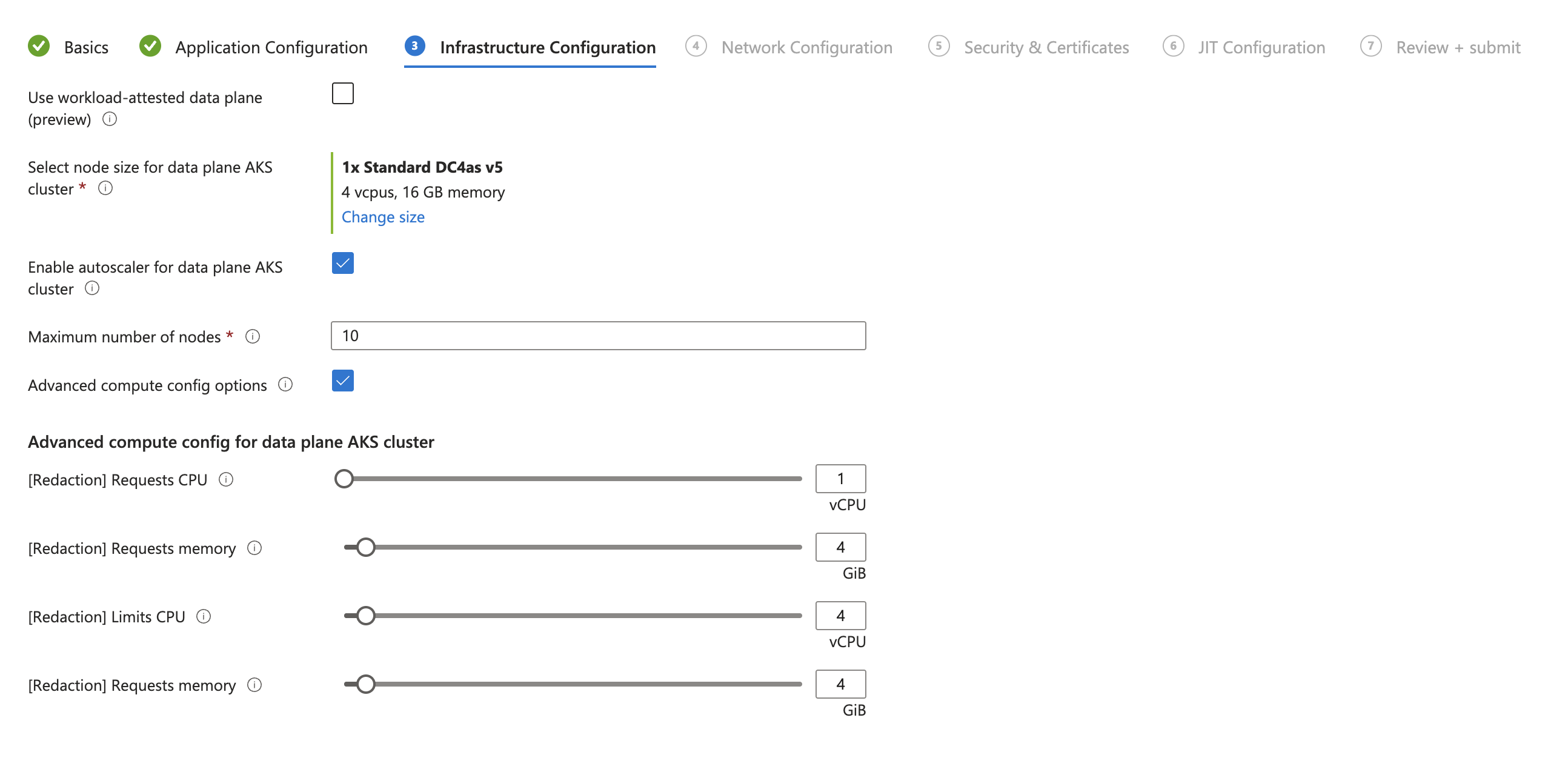Viewport: 1568px width, 772px height.
Task: Open Network Configuration step
Action: (806, 47)
